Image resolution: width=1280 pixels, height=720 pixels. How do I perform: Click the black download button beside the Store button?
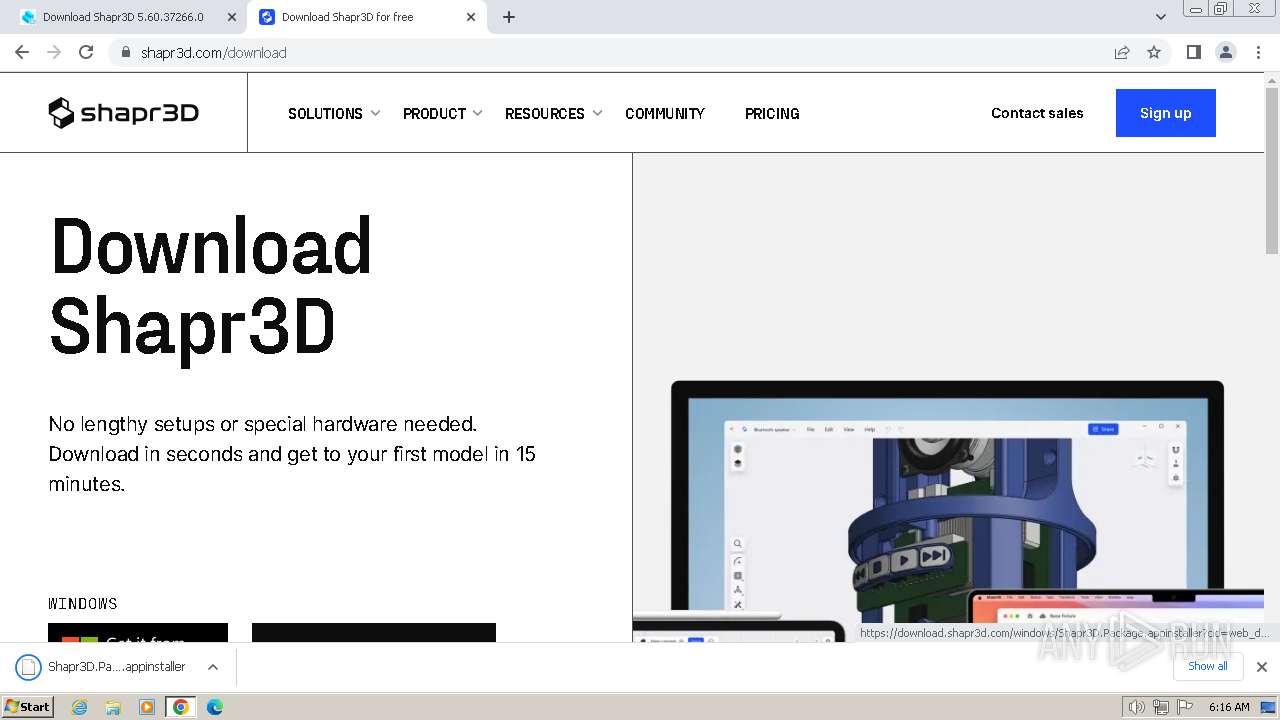[374, 633]
